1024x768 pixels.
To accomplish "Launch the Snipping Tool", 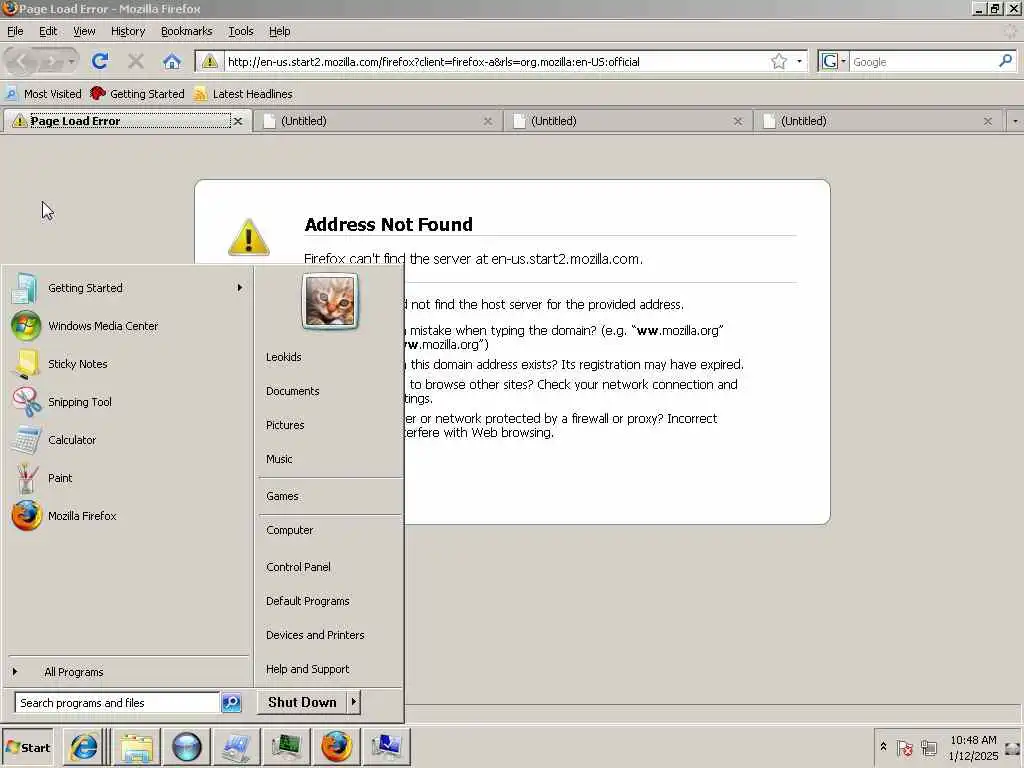I will point(129,402).
